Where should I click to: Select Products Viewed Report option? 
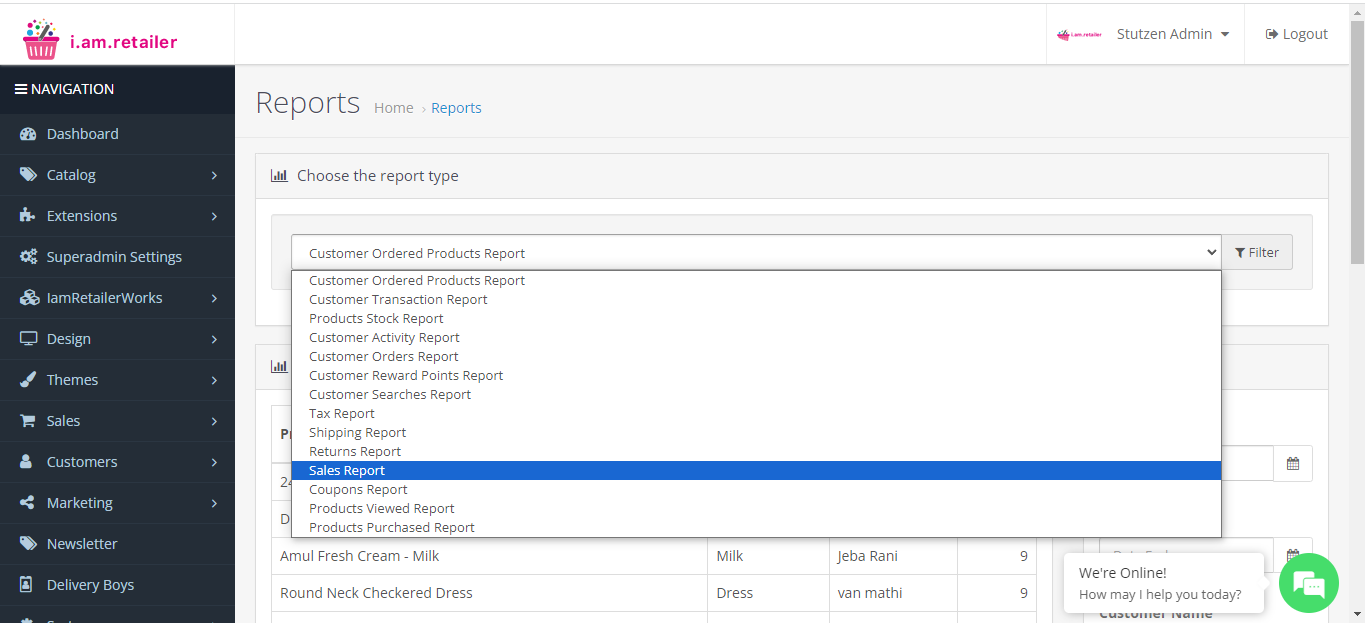[x=756, y=509]
